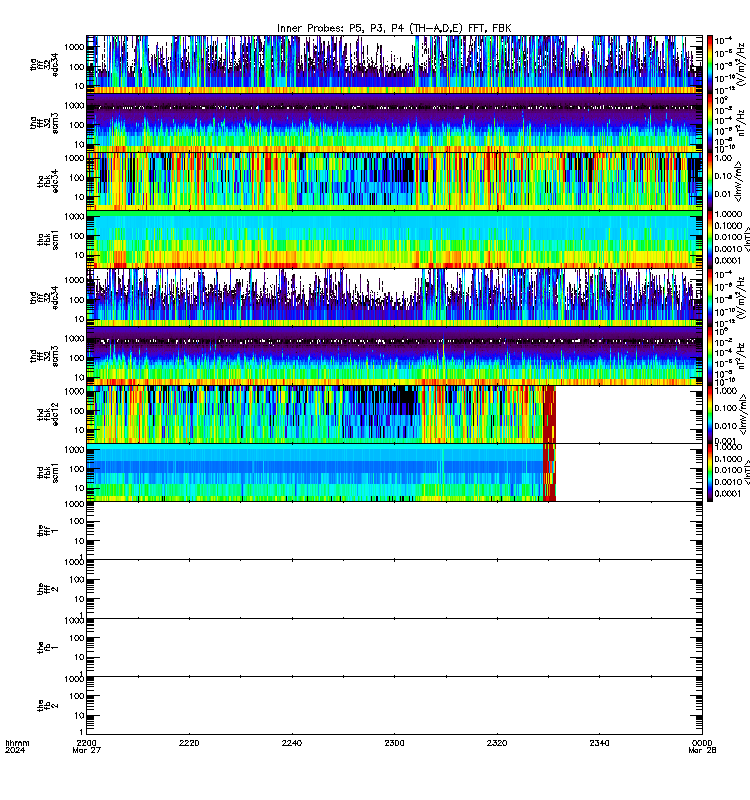
Task: Click the 'tha fbk scm1' panel label
Action: tap(48, 240)
